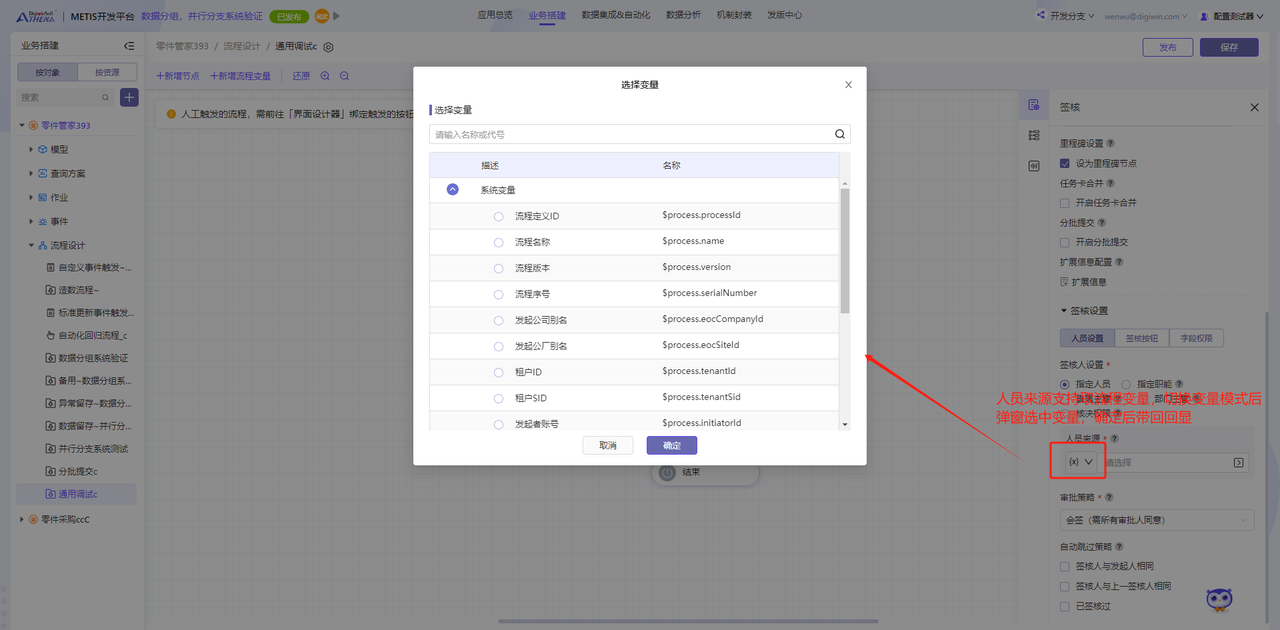Screen dimensions: 1280x630
Task: Open 审批策略 会签 dropdown
Action: point(1157,520)
